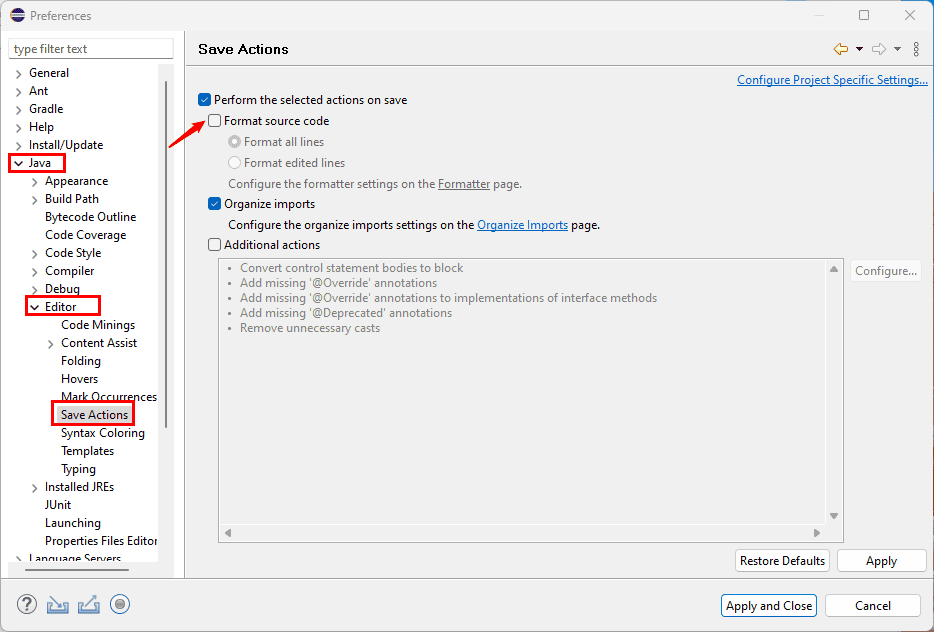This screenshot has width=934, height=632.
Task: Click the Eclipse icon in title bar
Action: (x=17, y=15)
